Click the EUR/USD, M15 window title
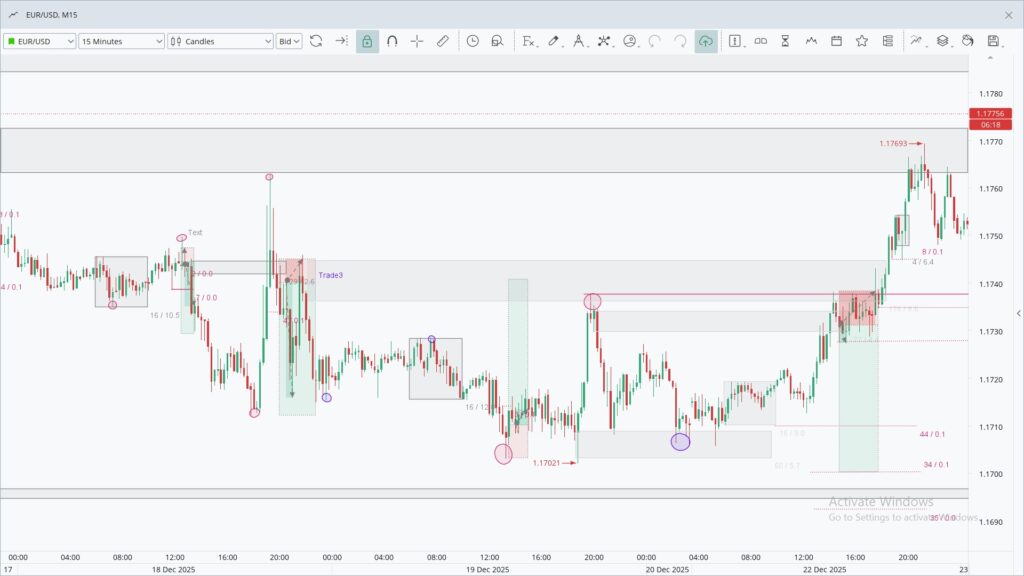 click(56, 14)
